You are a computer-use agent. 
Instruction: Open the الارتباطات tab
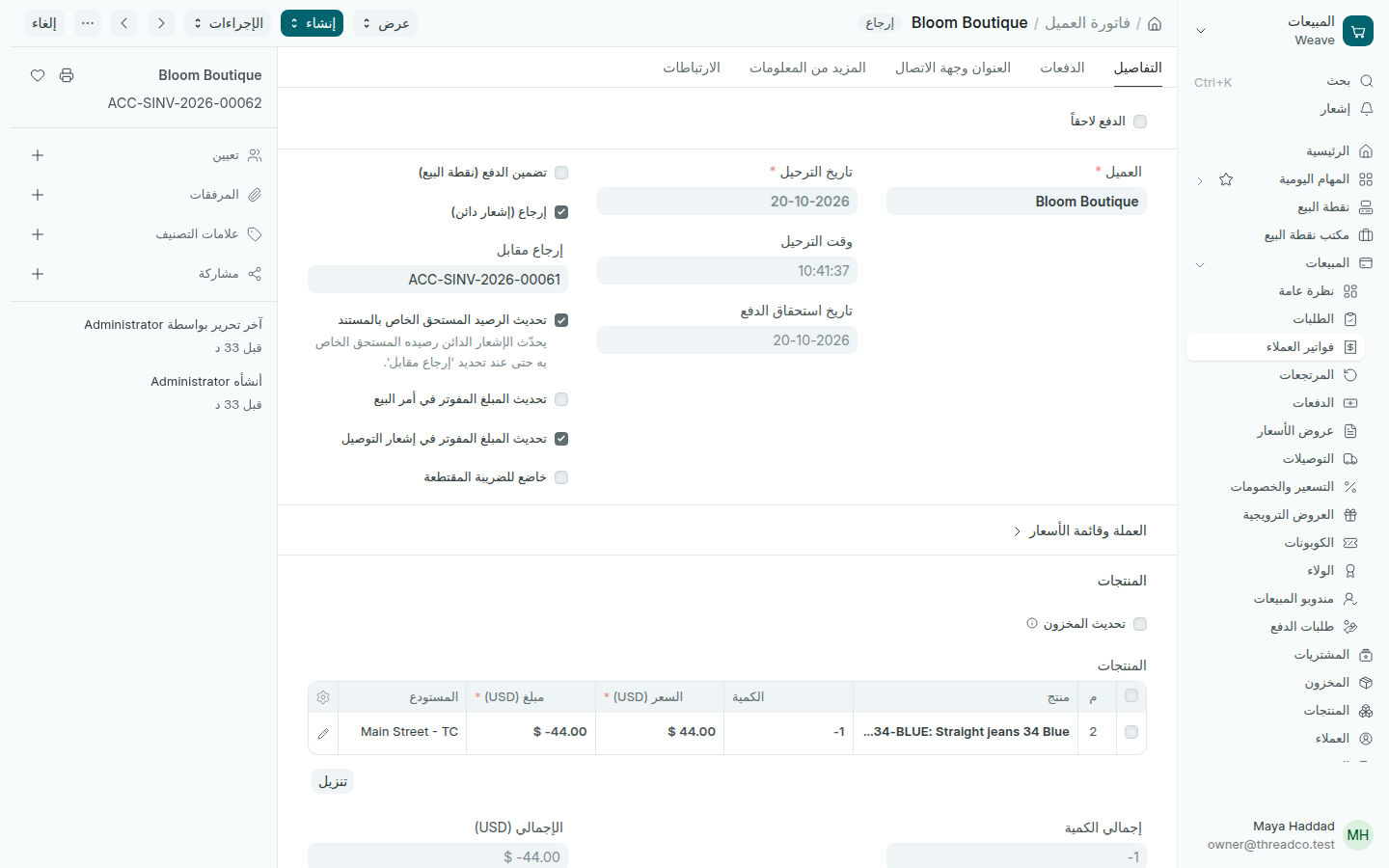pos(692,68)
